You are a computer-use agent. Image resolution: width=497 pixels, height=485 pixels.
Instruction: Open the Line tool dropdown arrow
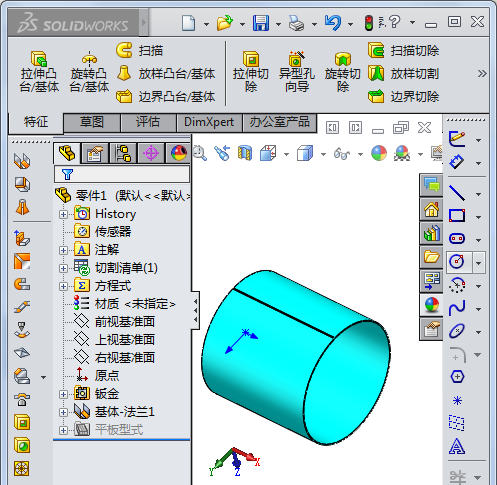[x=479, y=194]
